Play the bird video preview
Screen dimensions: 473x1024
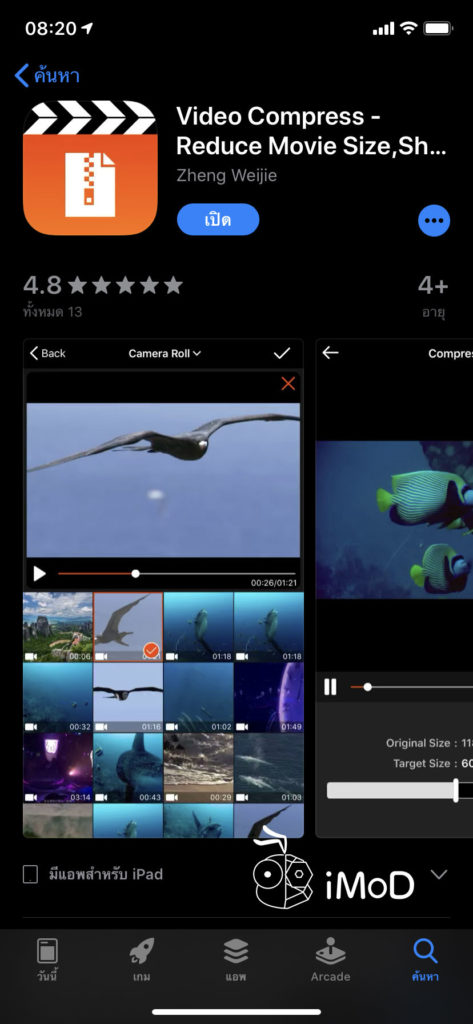point(39,574)
